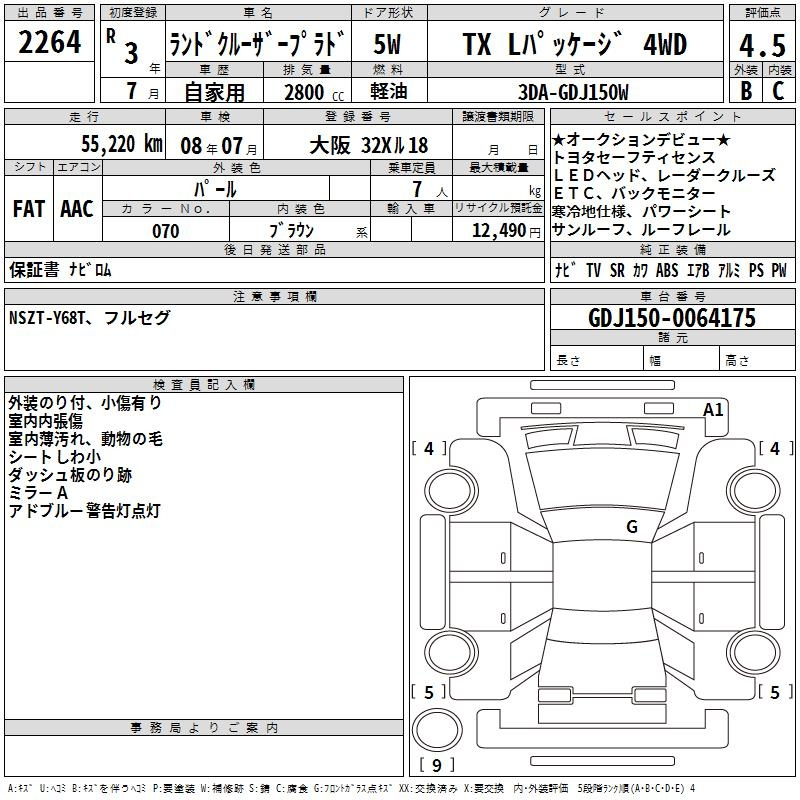800x800 pixels.
Task: Click 検査員記入欄 section header
Action: click(204, 385)
